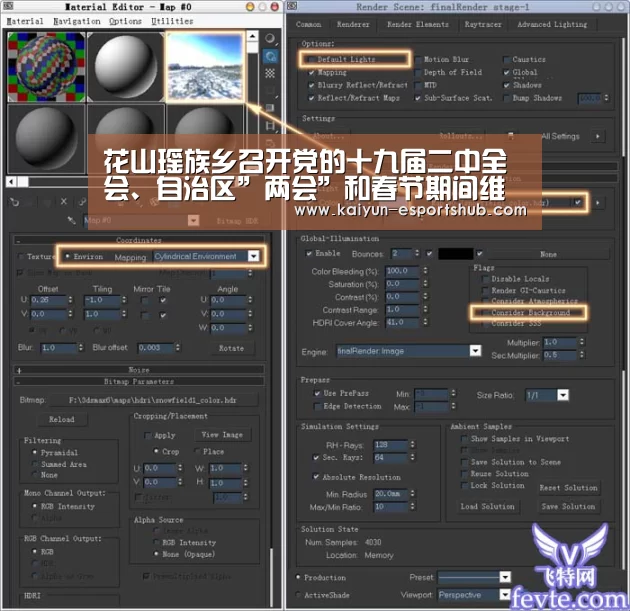Enable Depth of Field checkbox
Viewport: 630px width, 611px height.
pos(418,72)
